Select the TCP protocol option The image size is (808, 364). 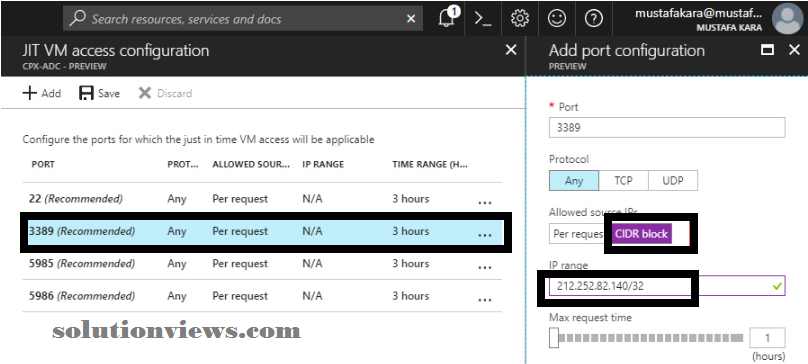[624, 181]
